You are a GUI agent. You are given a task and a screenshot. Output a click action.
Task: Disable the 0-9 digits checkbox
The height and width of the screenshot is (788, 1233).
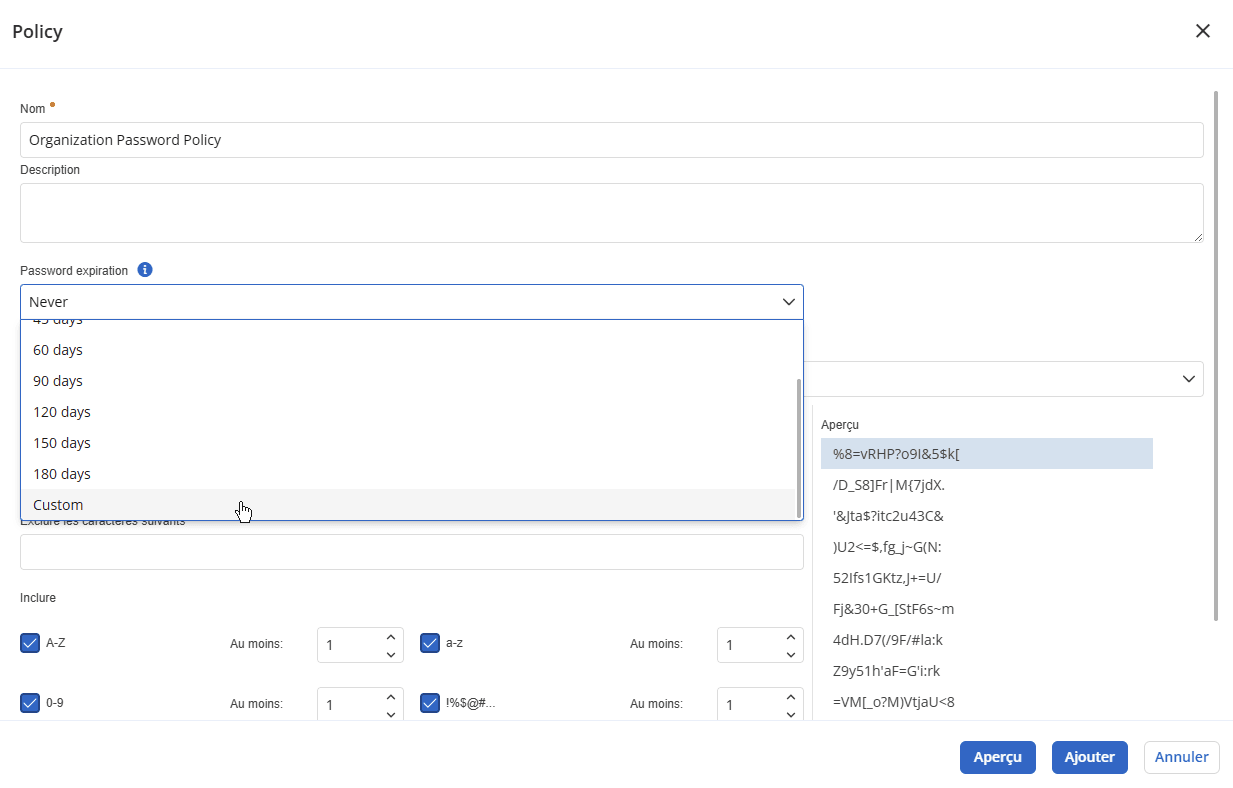tap(30, 703)
